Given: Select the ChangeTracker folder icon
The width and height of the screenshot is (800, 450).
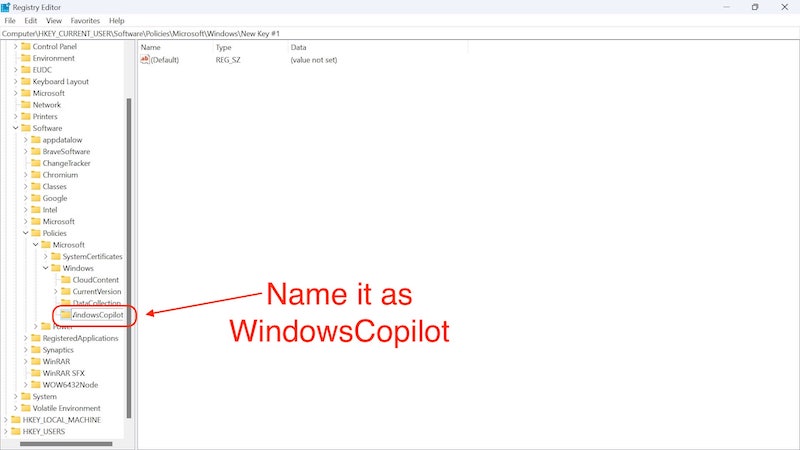Looking at the screenshot, I should pos(36,163).
